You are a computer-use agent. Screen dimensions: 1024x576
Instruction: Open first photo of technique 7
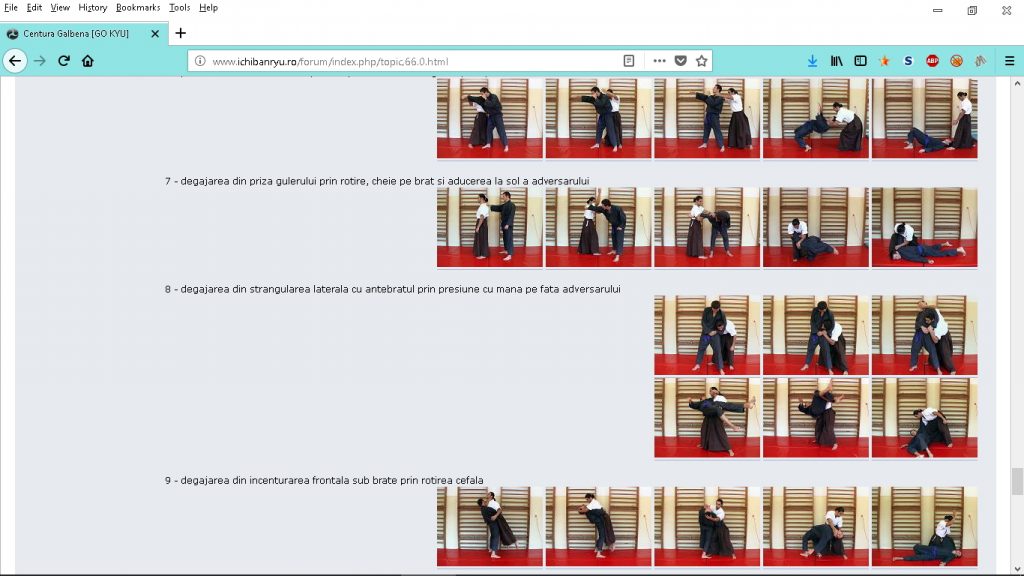(x=490, y=227)
